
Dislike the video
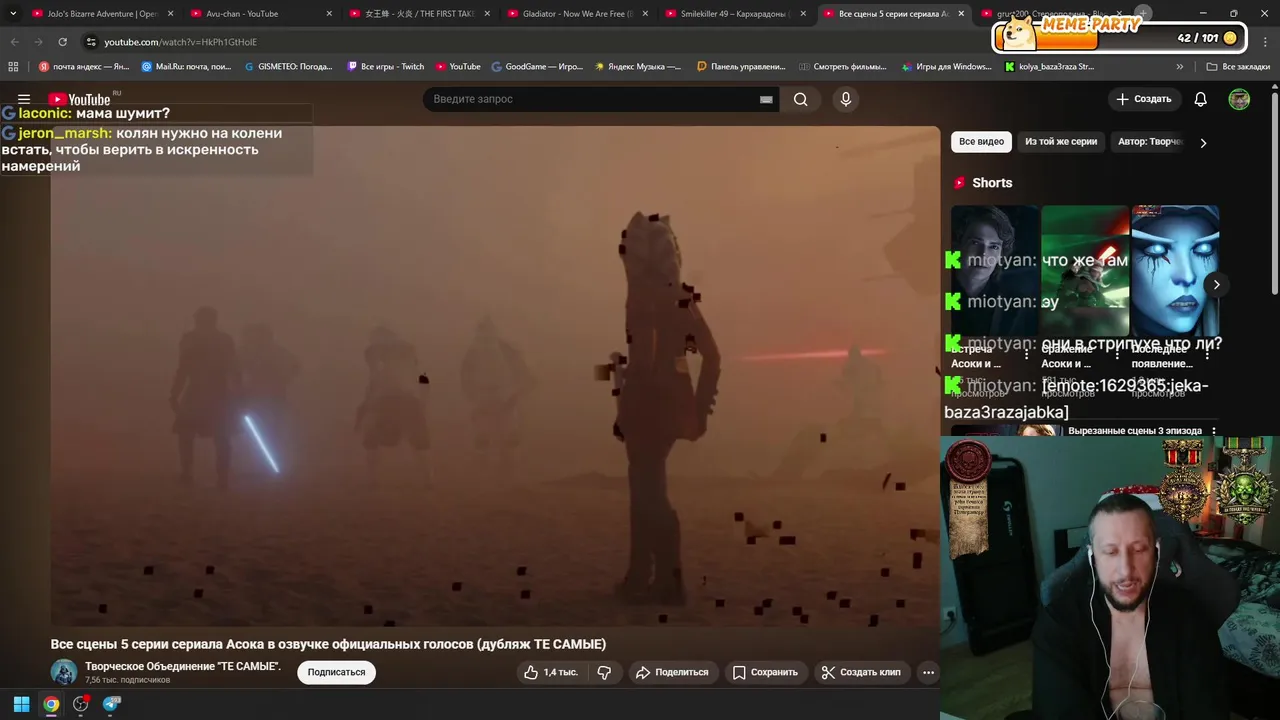604,672
